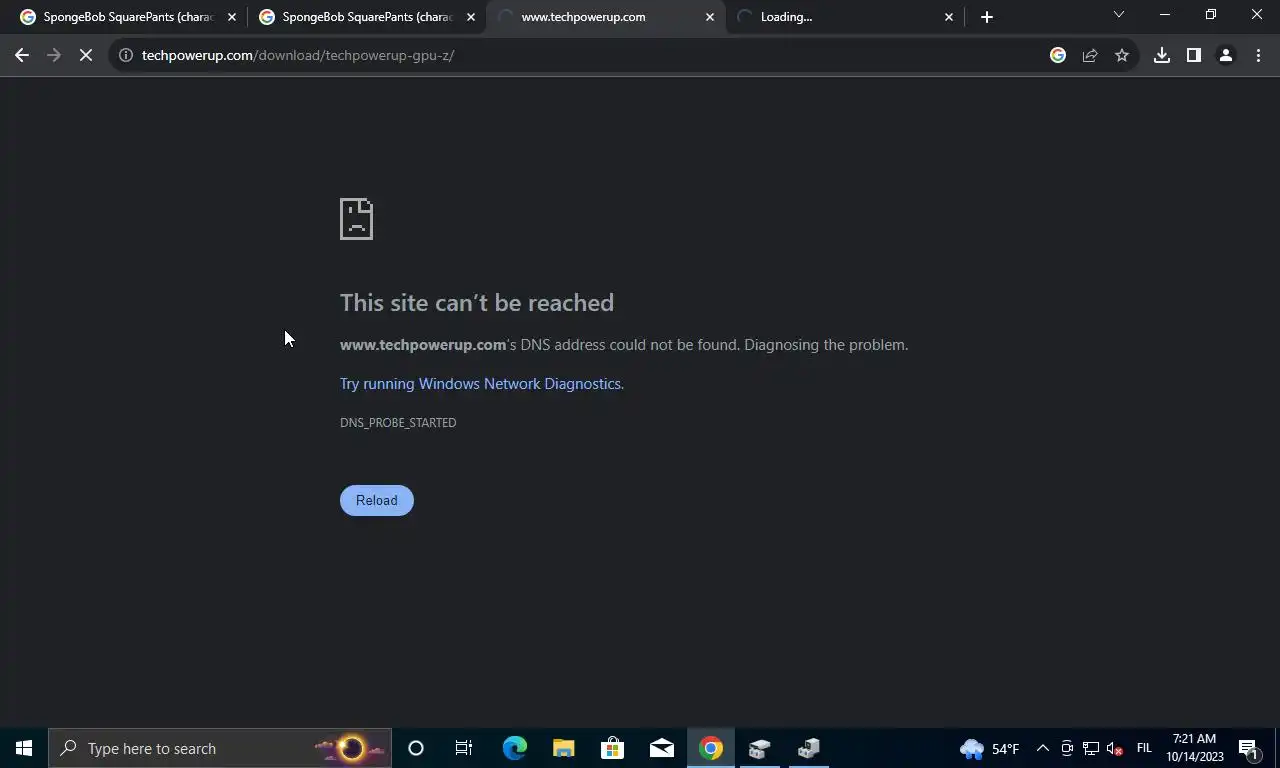Click the Reload button
This screenshot has height=768, width=1280.
(377, 501)
